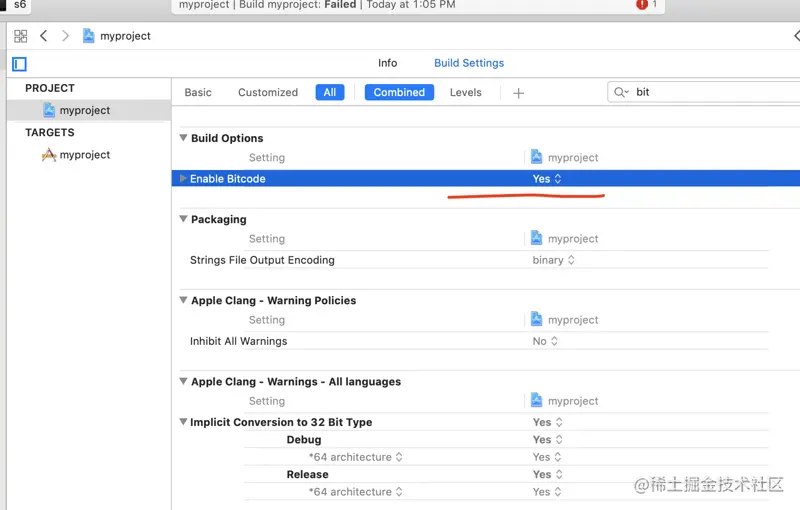Open Yes popup for Release *64 architecture

tap(547, 492)
